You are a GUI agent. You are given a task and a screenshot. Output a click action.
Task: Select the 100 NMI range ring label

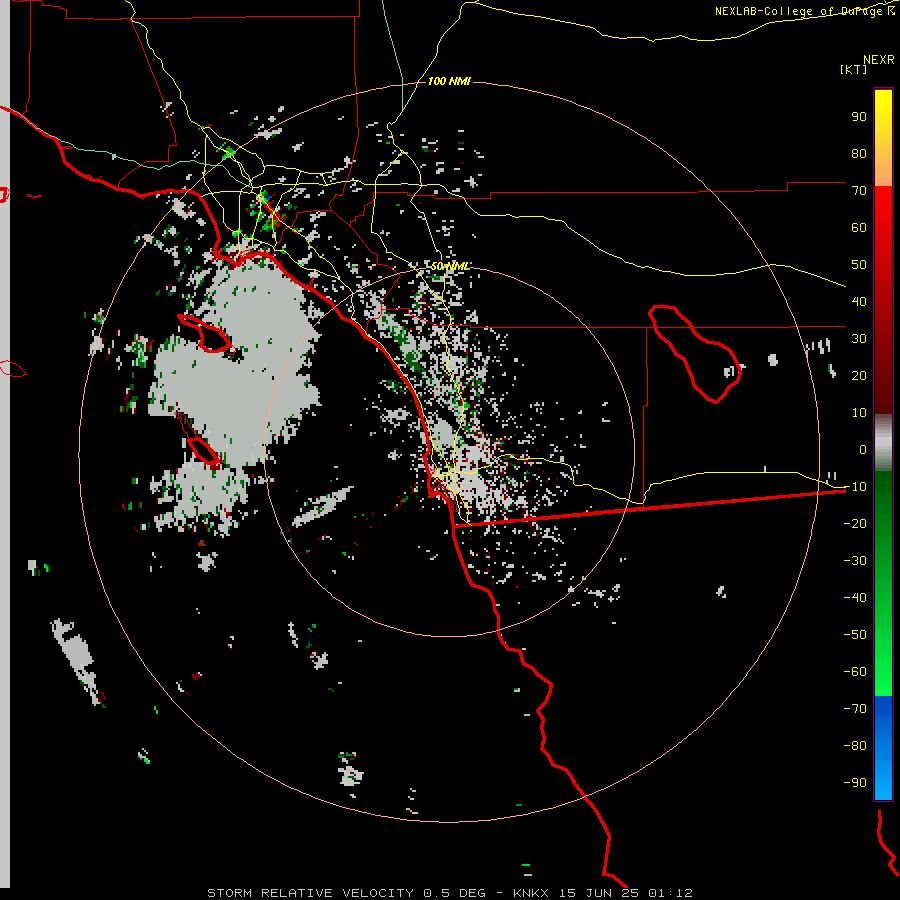point(449,81)
